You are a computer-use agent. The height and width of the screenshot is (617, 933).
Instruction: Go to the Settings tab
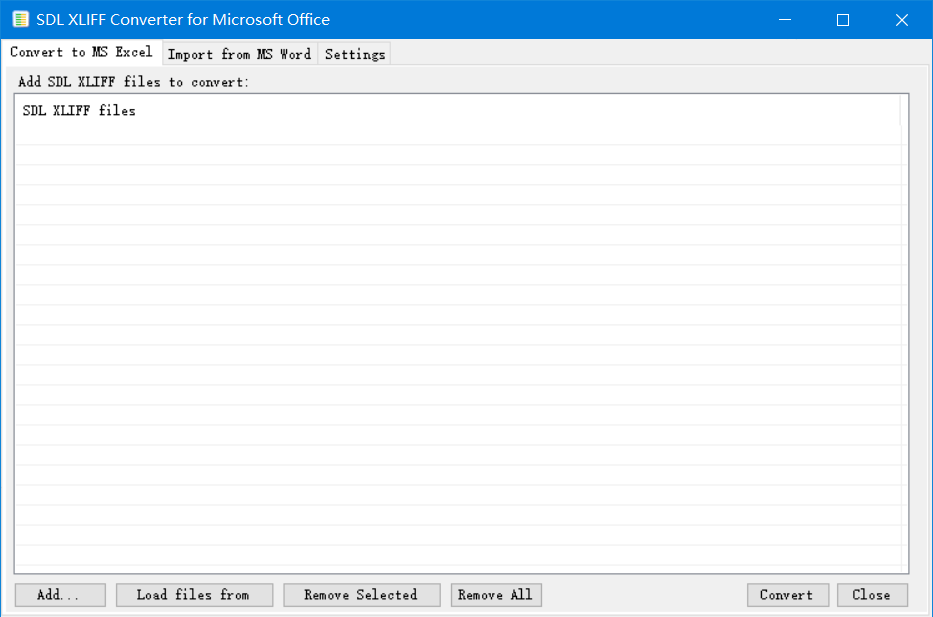pyautogui.click(x=354, y=54)
